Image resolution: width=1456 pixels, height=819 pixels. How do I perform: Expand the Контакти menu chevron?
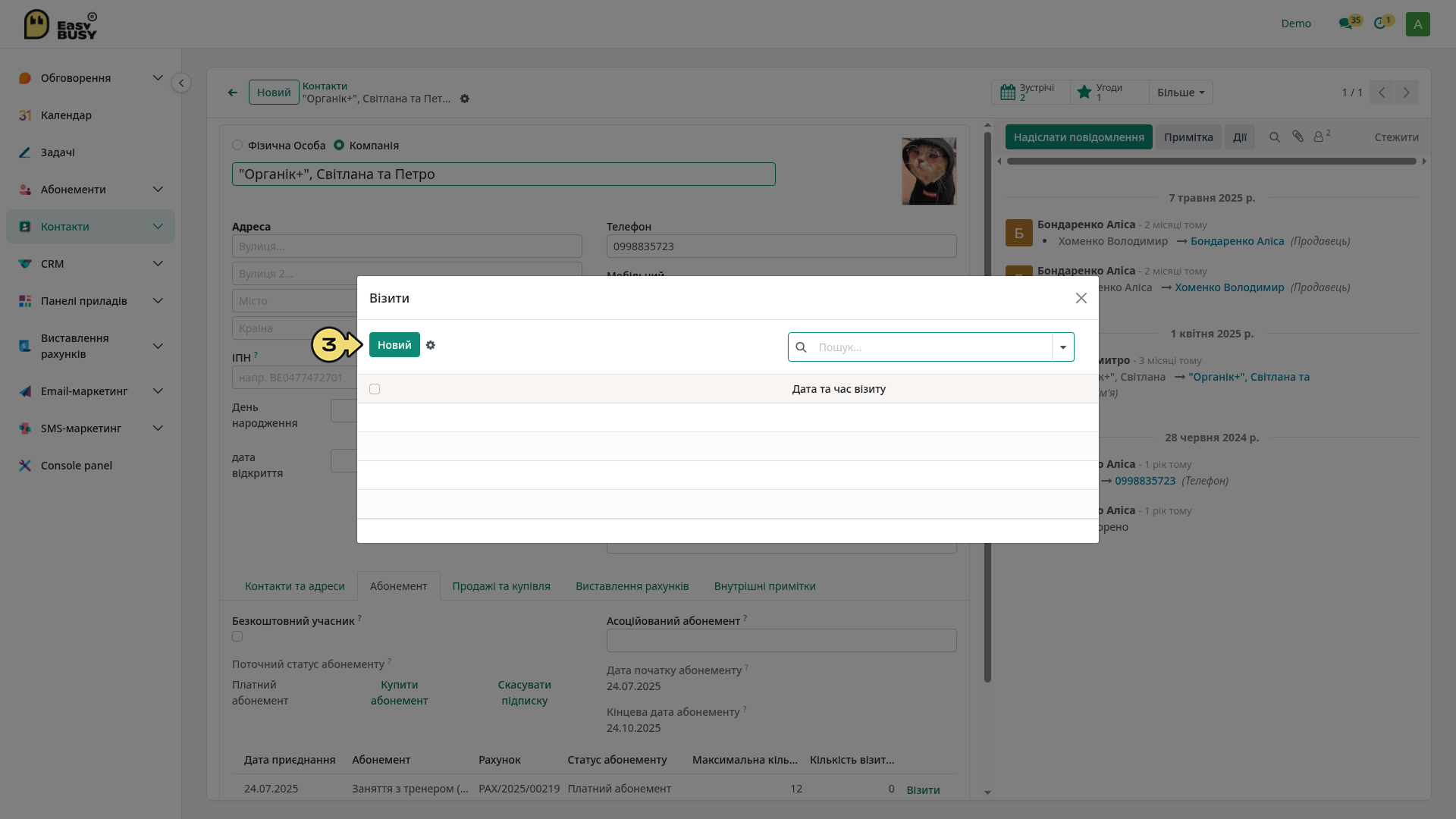158,227
